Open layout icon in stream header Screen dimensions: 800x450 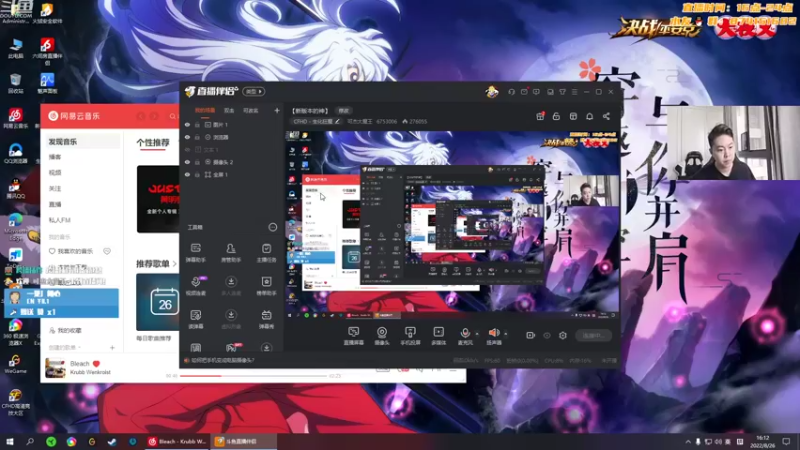[x=573, y=116]
